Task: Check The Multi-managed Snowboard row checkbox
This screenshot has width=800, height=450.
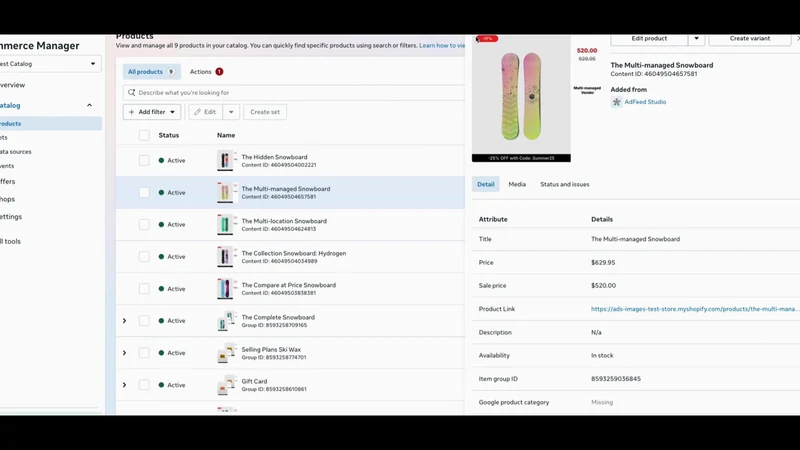Action: (x=144, y=192)
